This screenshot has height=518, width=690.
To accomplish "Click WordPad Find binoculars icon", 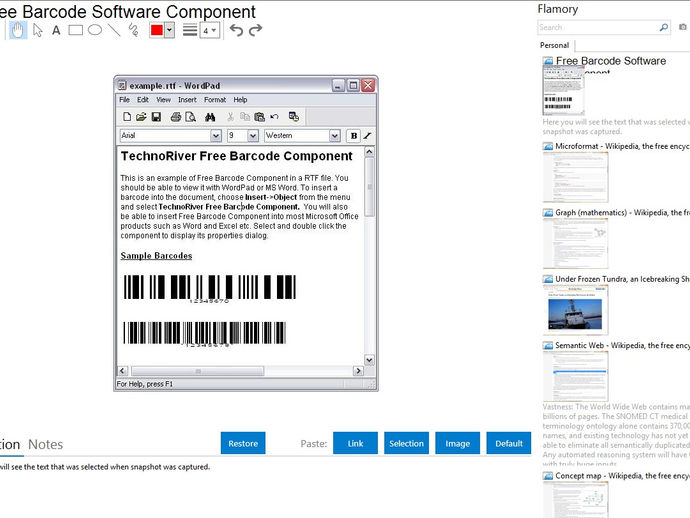I will point(210,117).
